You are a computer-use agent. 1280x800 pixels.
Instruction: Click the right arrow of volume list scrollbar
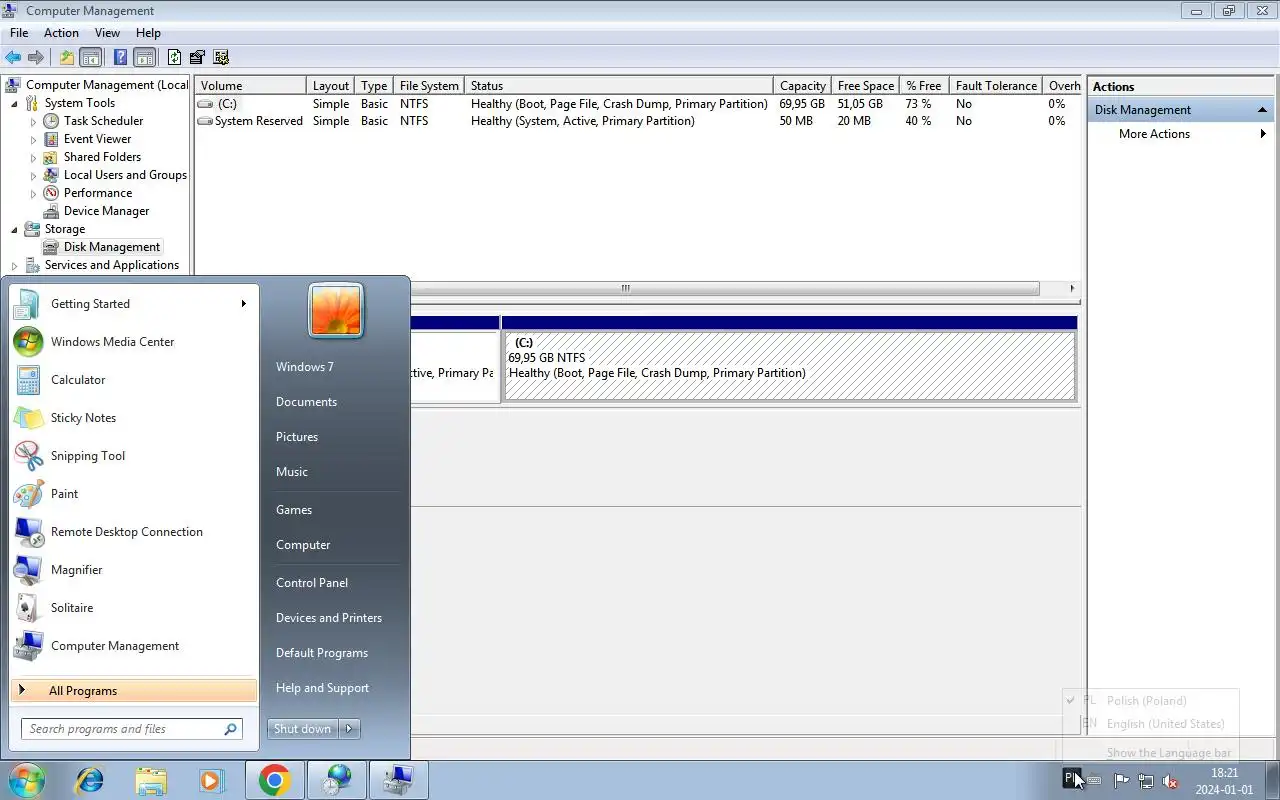click(1072, 289)
